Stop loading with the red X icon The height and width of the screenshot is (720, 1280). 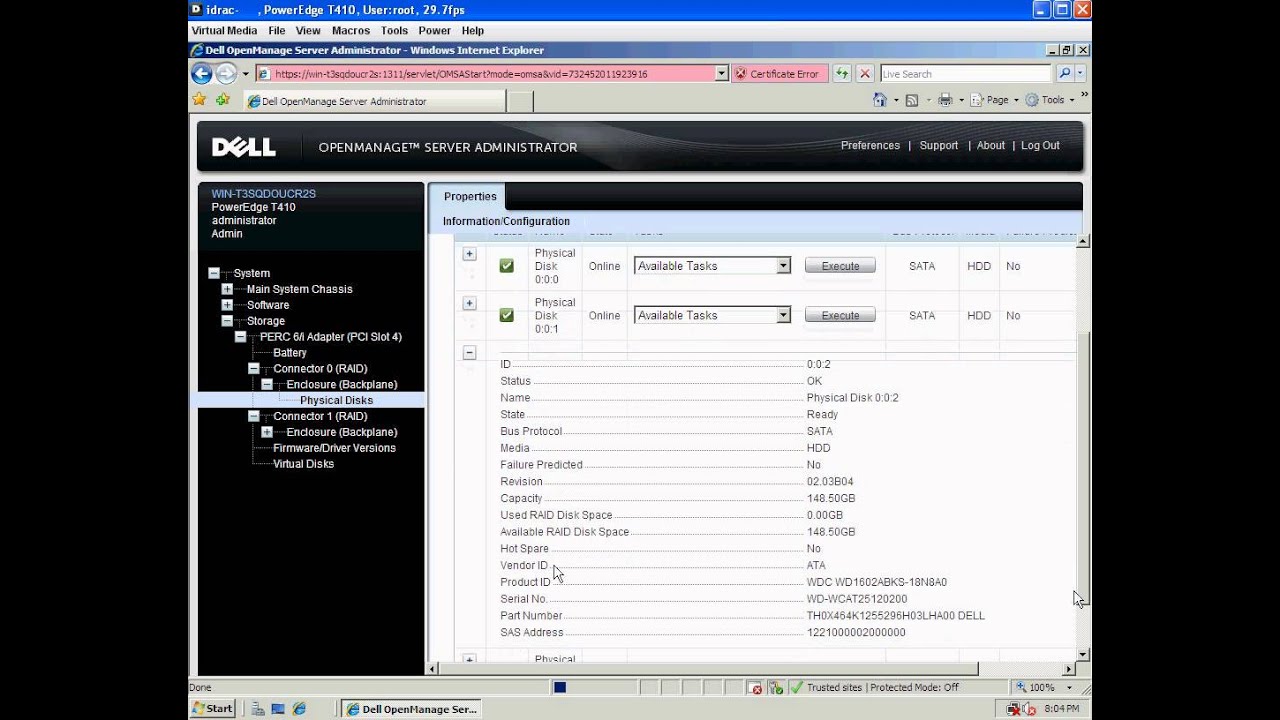865,73
